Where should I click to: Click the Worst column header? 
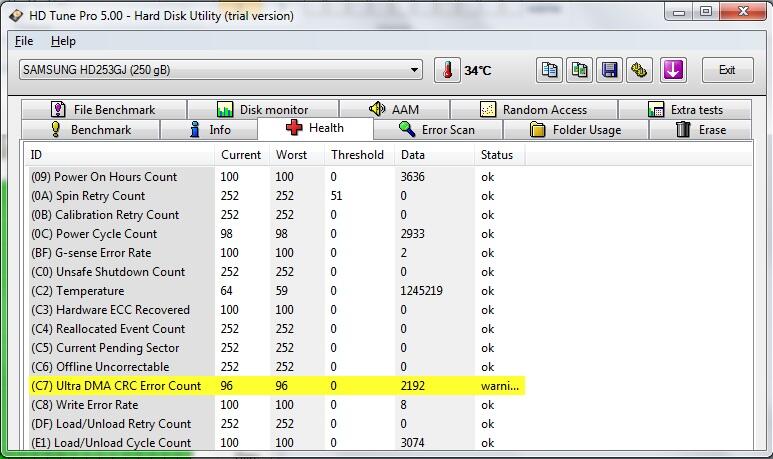coord(297,155)
